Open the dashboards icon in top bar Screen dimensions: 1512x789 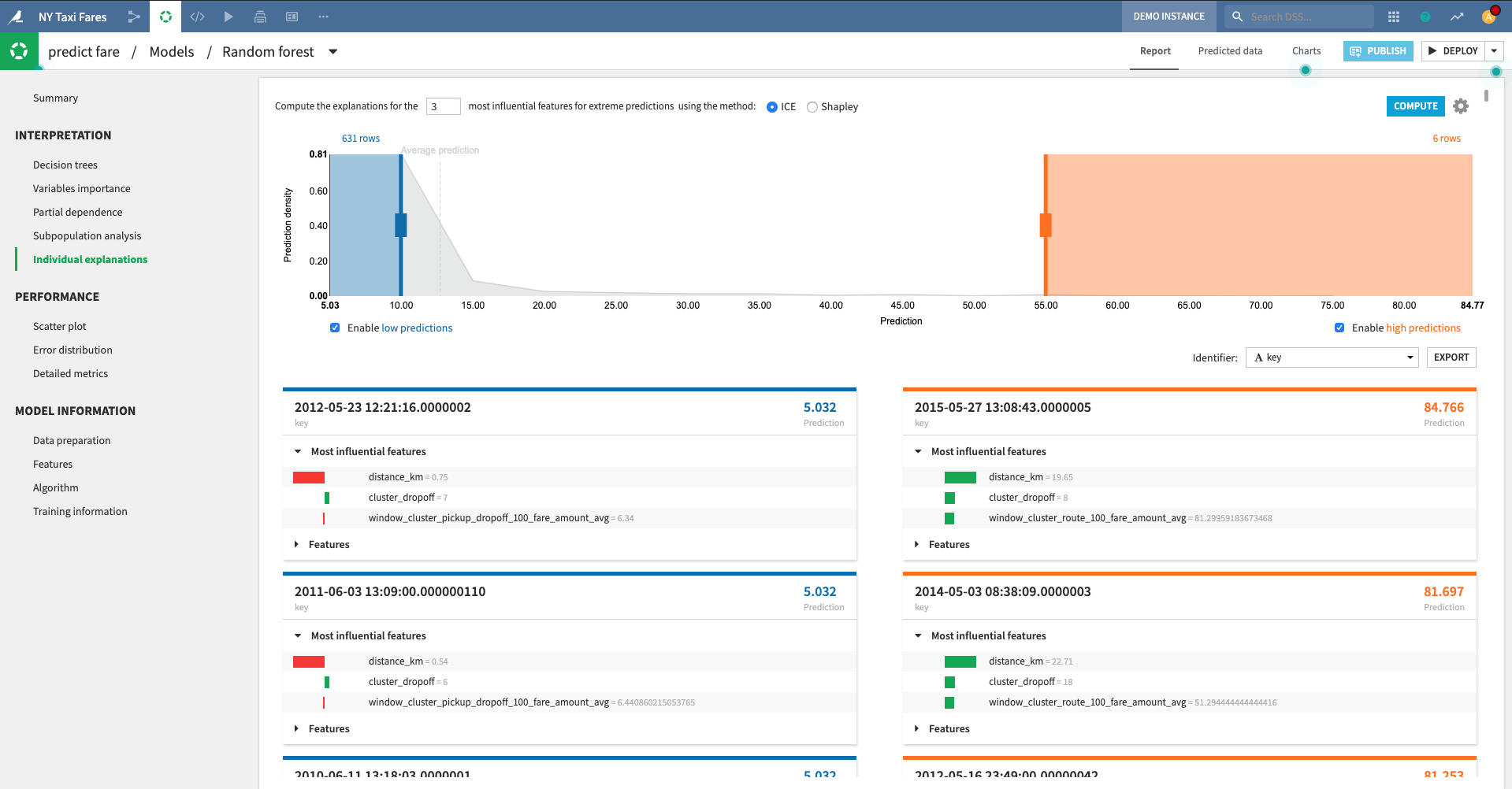pos(292,17)
